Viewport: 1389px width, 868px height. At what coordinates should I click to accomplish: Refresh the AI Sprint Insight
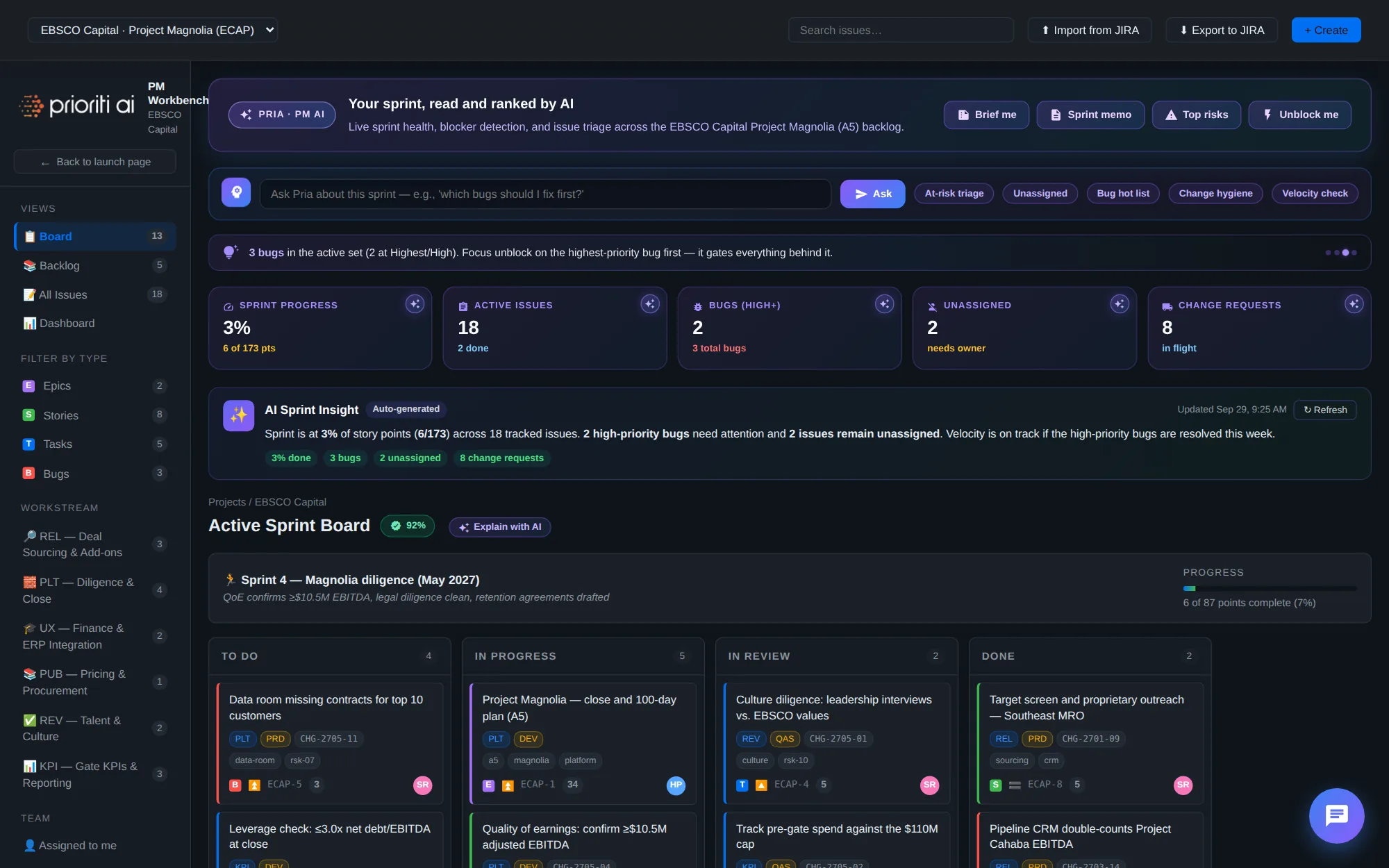pyautogui.click(x=1325, y=410)
